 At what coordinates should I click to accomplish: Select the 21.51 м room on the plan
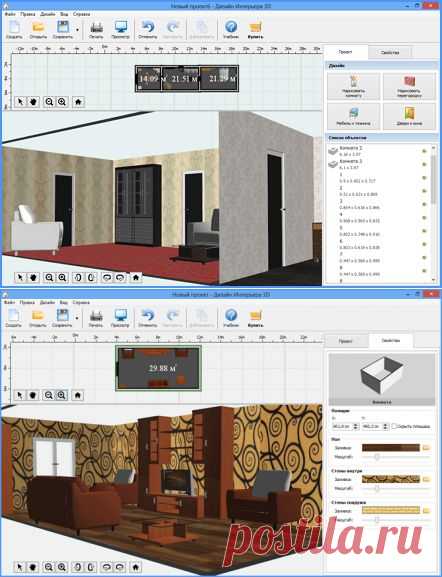[x=181, y=78]
